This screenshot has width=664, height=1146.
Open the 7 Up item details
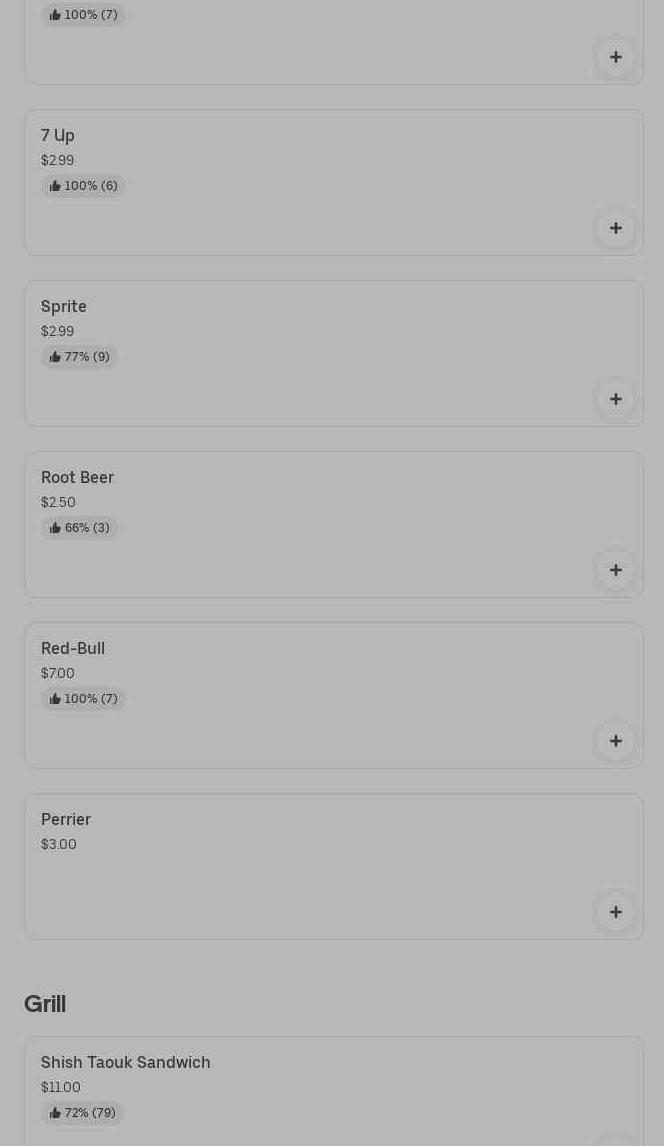tap(58, 135)
